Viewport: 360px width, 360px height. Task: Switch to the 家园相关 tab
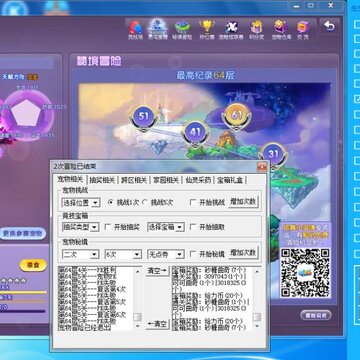(166, 180)
